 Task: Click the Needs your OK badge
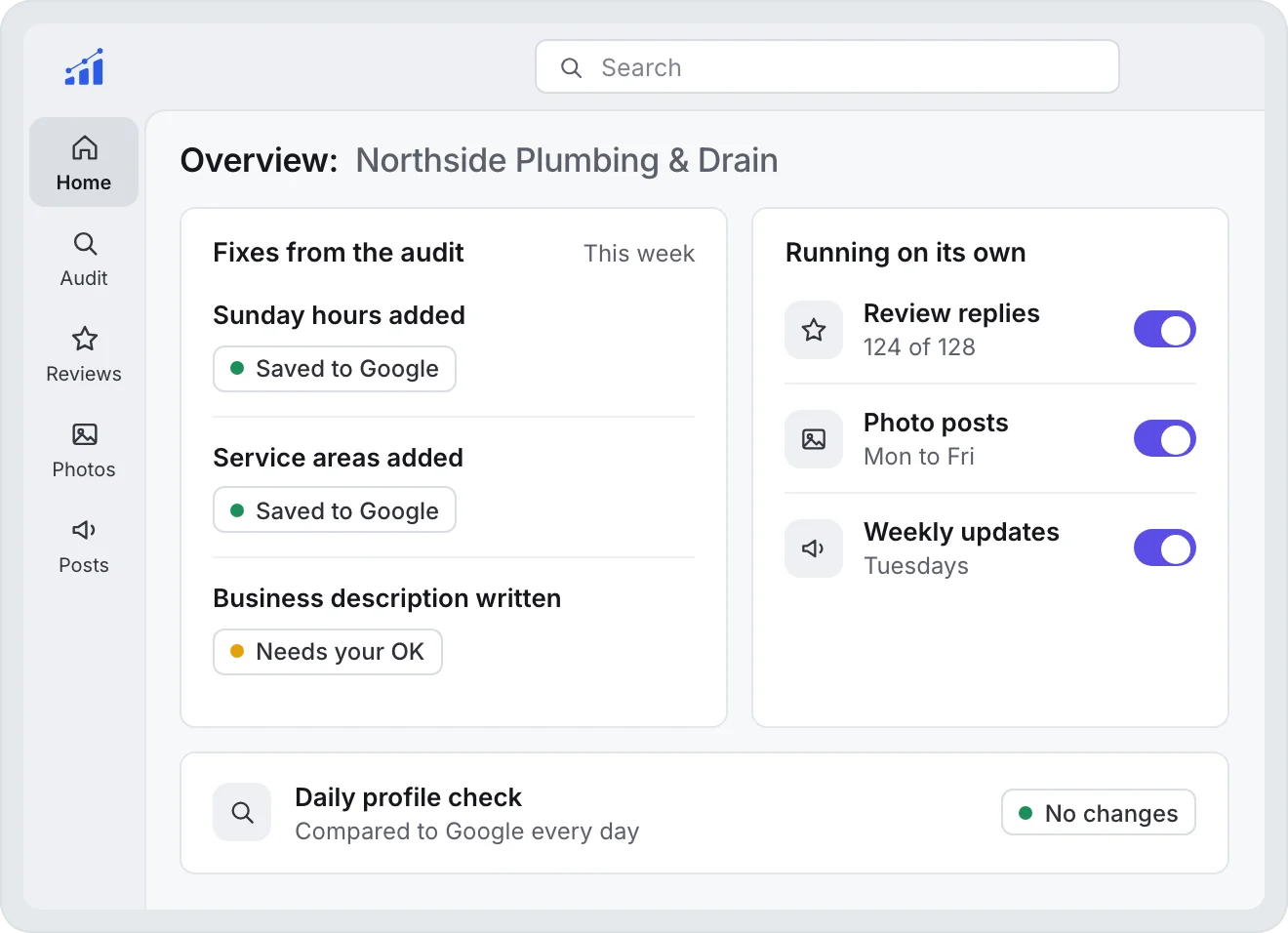point(328,652)
